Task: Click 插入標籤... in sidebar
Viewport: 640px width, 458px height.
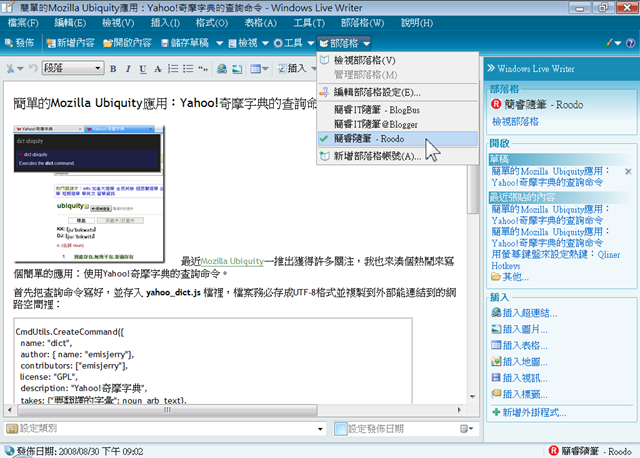Action: (520, 394)
